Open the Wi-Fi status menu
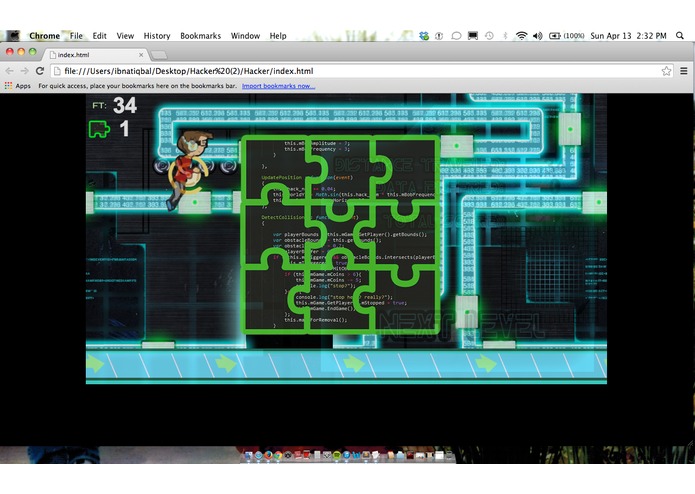695x494 pixels. click(x=522, y=36)
